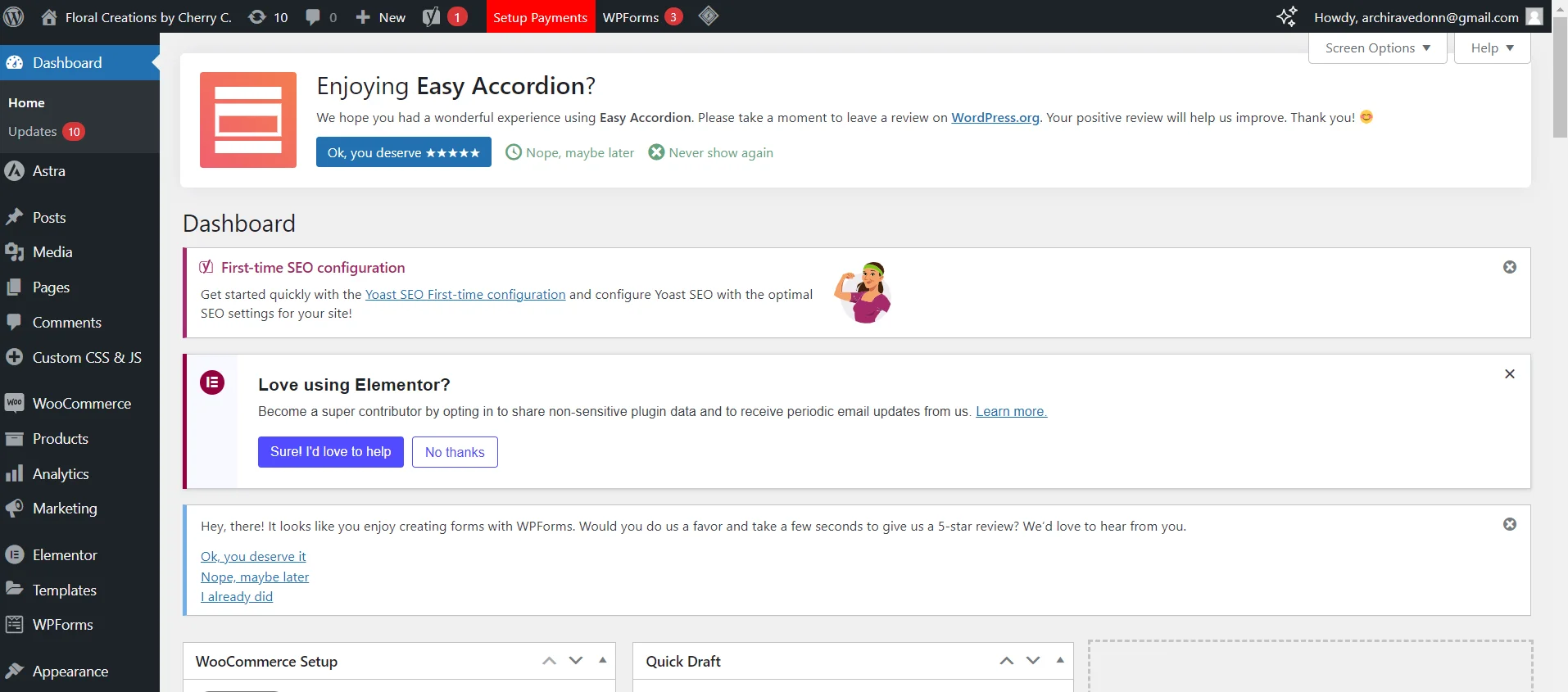This screenshot has height=692, width=1568.
Task: Open the updates icon showing 10
Action: [x=257, y=17]
